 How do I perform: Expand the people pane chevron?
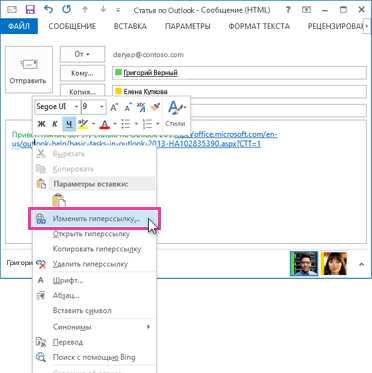(x=361, y=264)
